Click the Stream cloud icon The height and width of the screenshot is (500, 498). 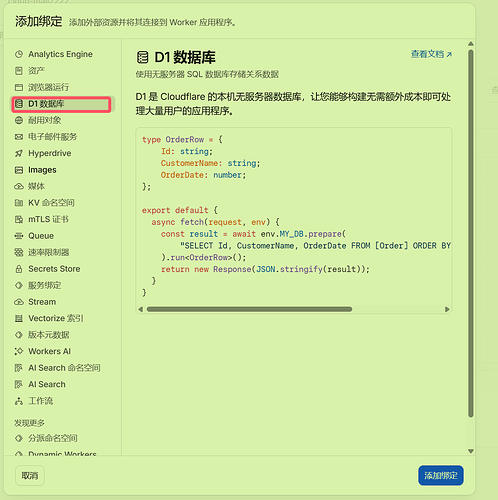pyautogui.click(x=19, y=302)
